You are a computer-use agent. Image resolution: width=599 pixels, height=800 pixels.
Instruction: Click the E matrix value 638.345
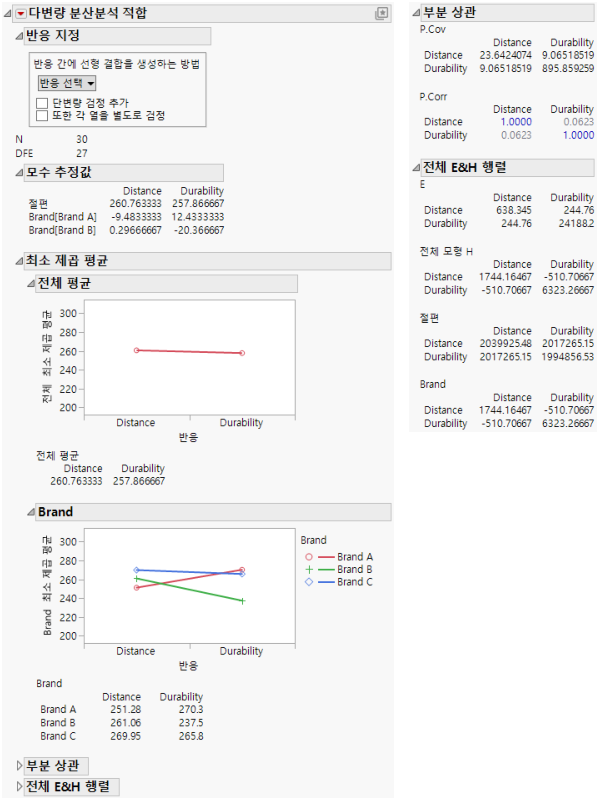[514, 210]
